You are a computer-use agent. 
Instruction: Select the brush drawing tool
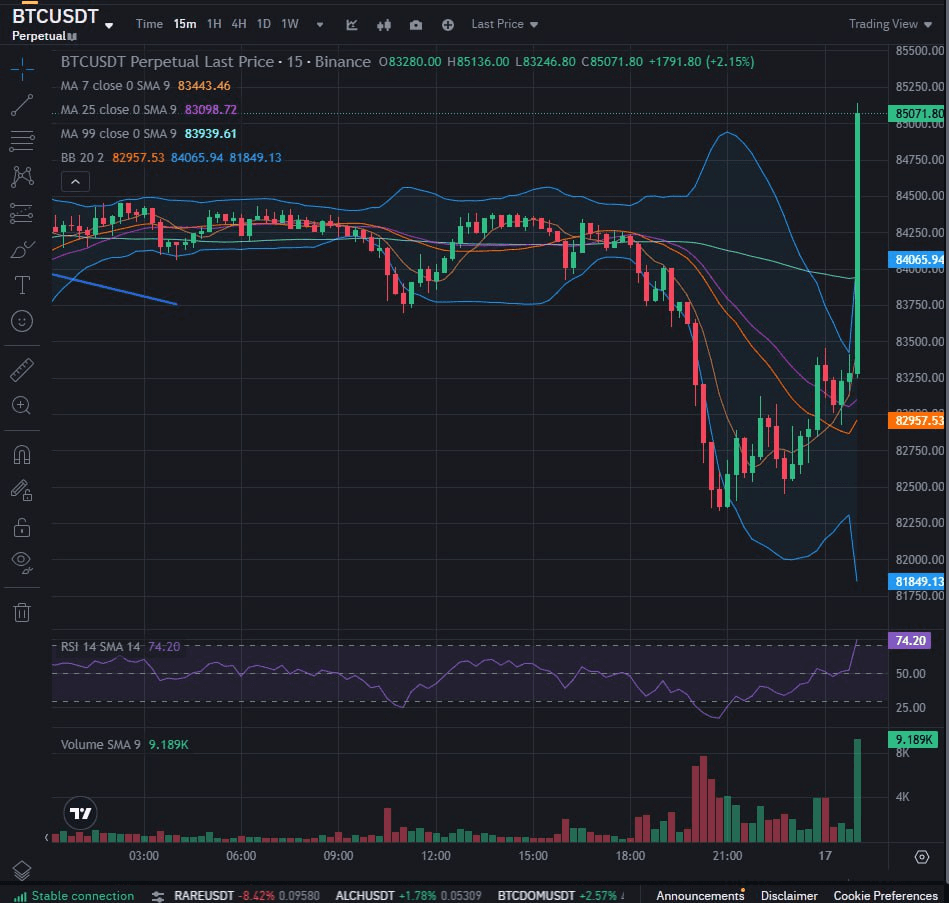(x=22, y=249)
